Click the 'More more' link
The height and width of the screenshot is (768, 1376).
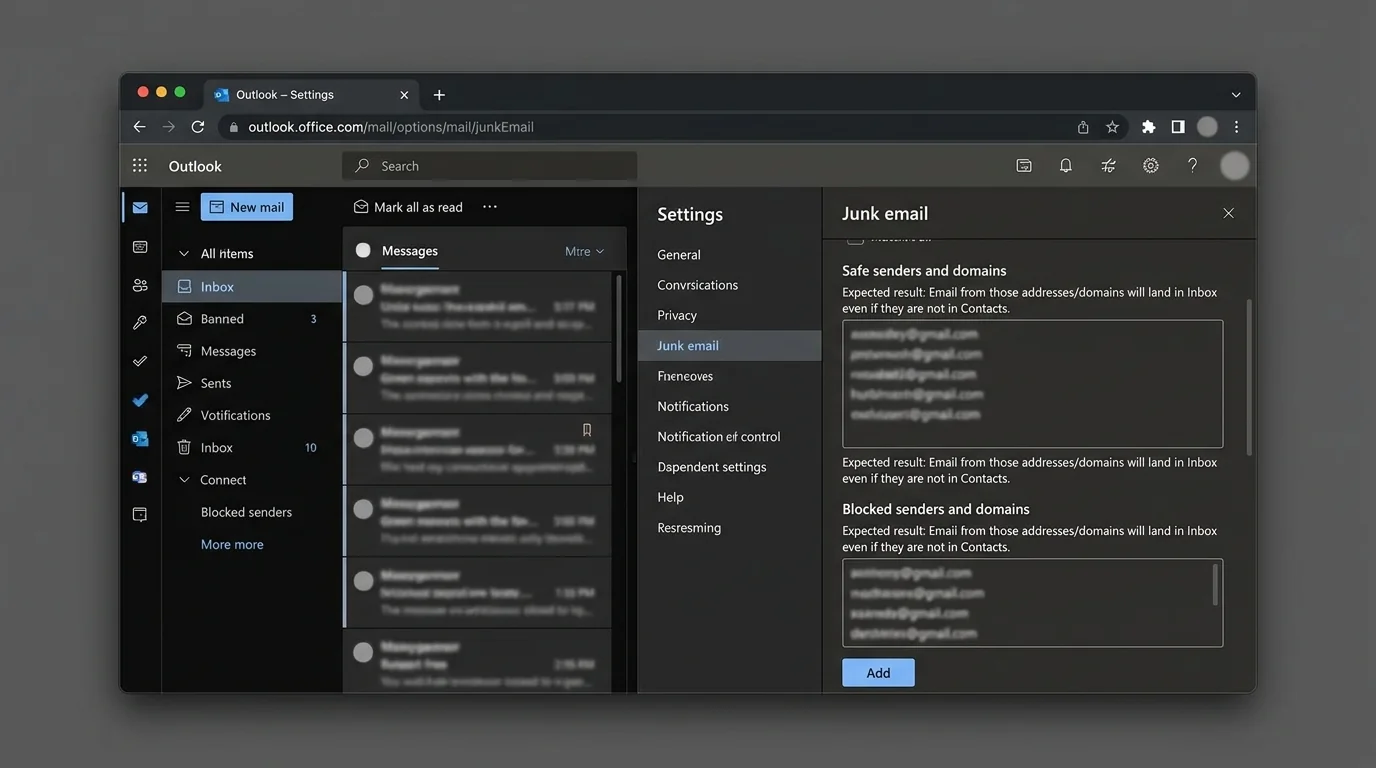point(232,545)
